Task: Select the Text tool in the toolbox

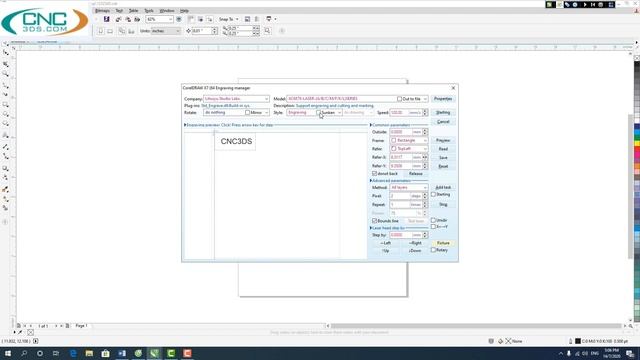Action: tap(6, 135)
